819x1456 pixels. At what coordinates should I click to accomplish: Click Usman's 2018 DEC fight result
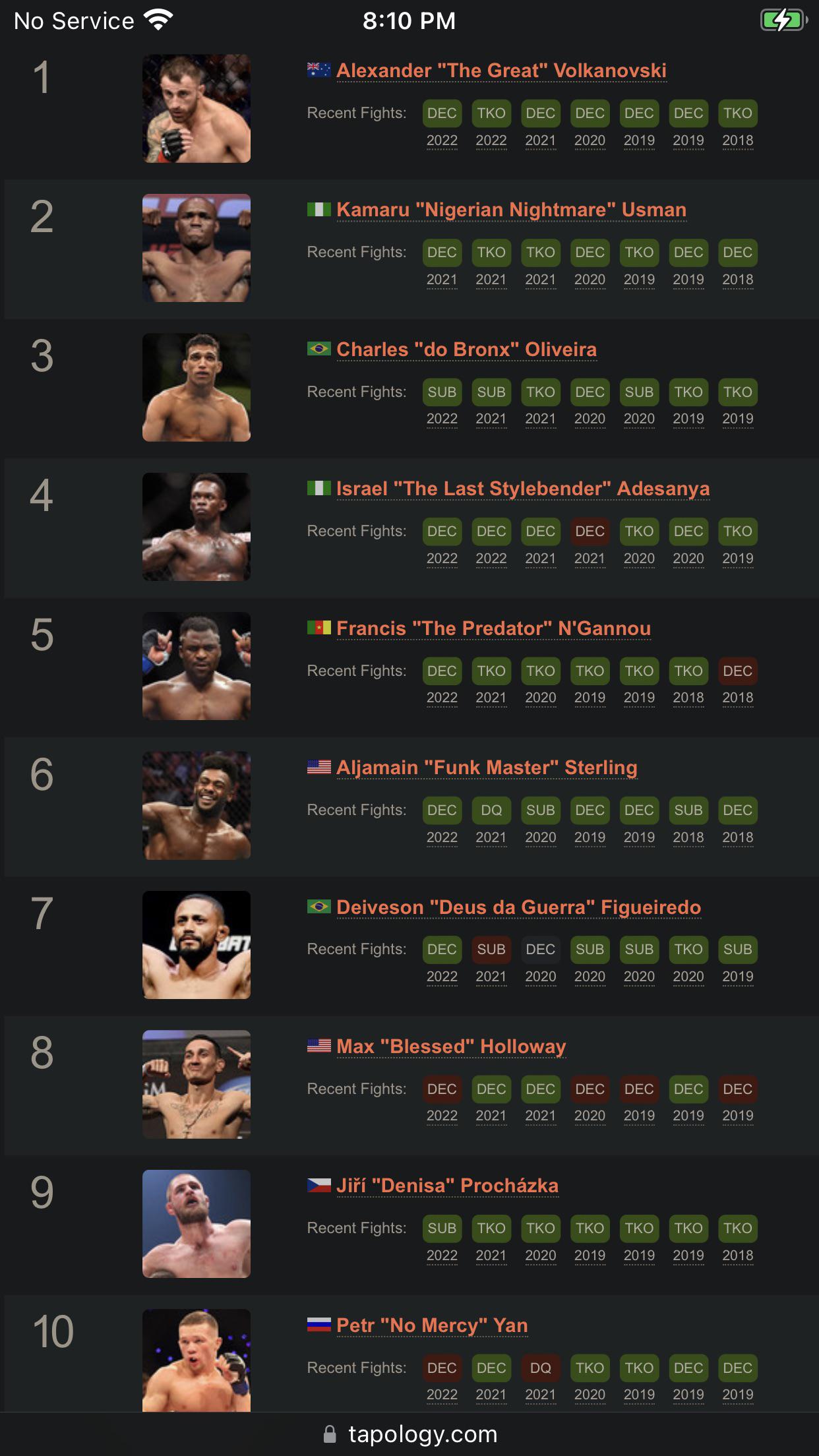click(x=737, y=253)
